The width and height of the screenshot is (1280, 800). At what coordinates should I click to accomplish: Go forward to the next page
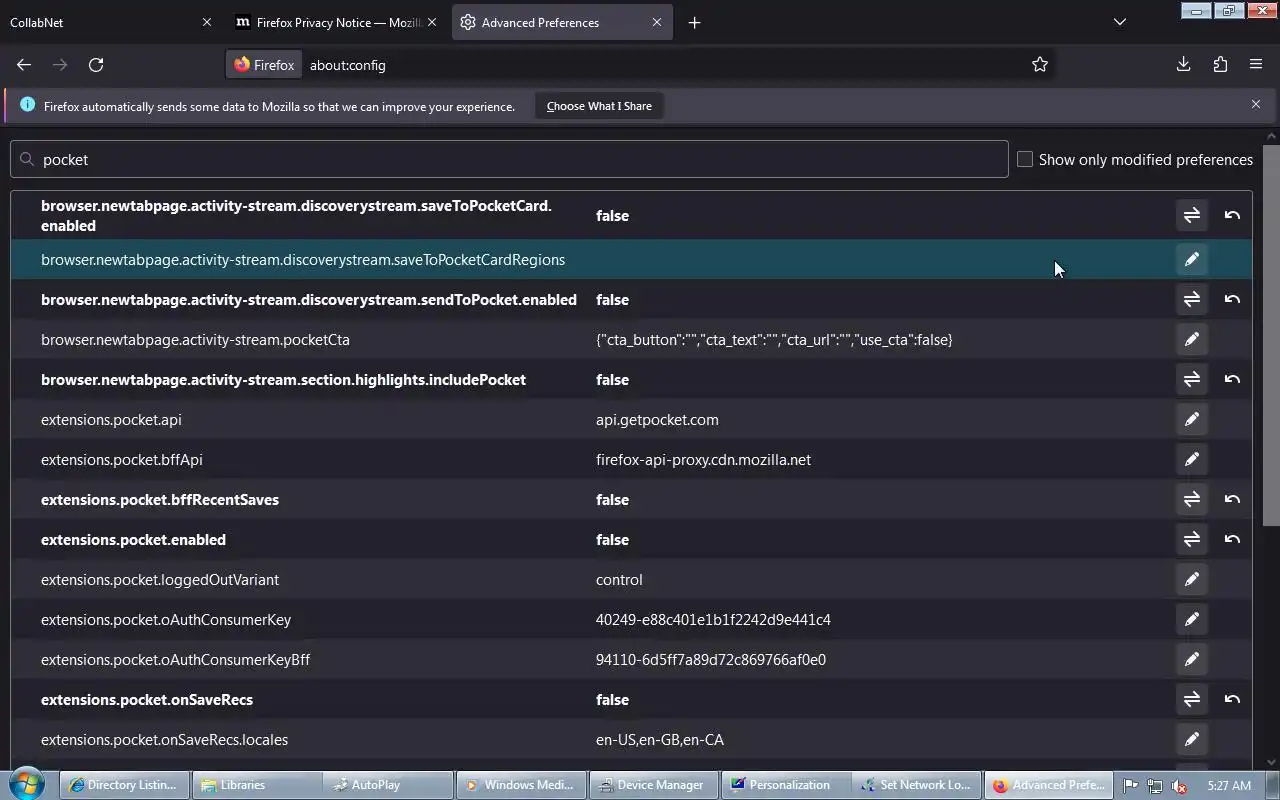(60, 65)
